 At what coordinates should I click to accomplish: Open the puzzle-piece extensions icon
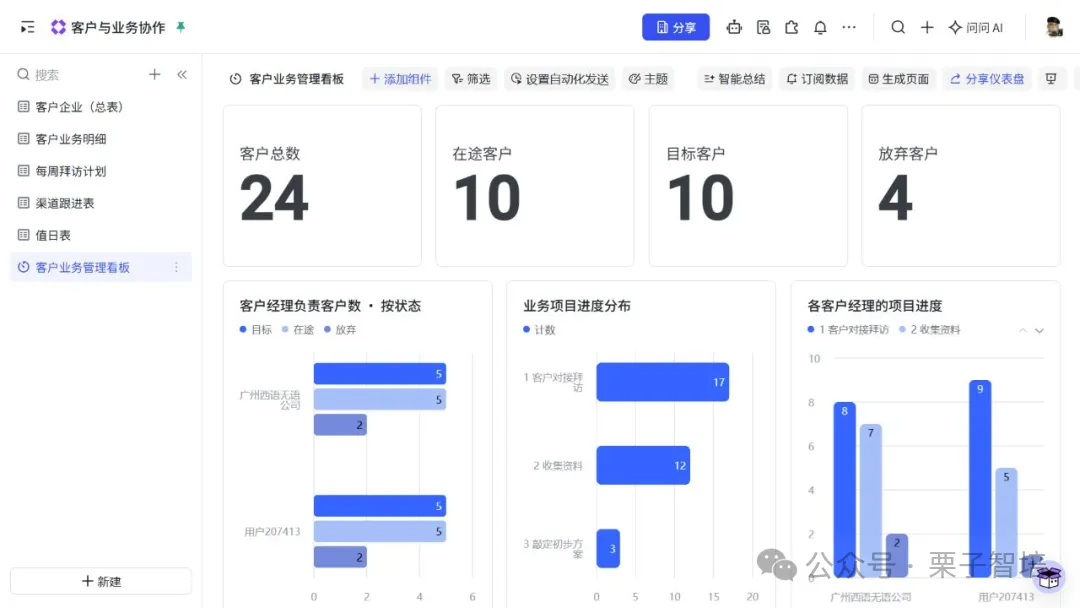tap(791, 28)
